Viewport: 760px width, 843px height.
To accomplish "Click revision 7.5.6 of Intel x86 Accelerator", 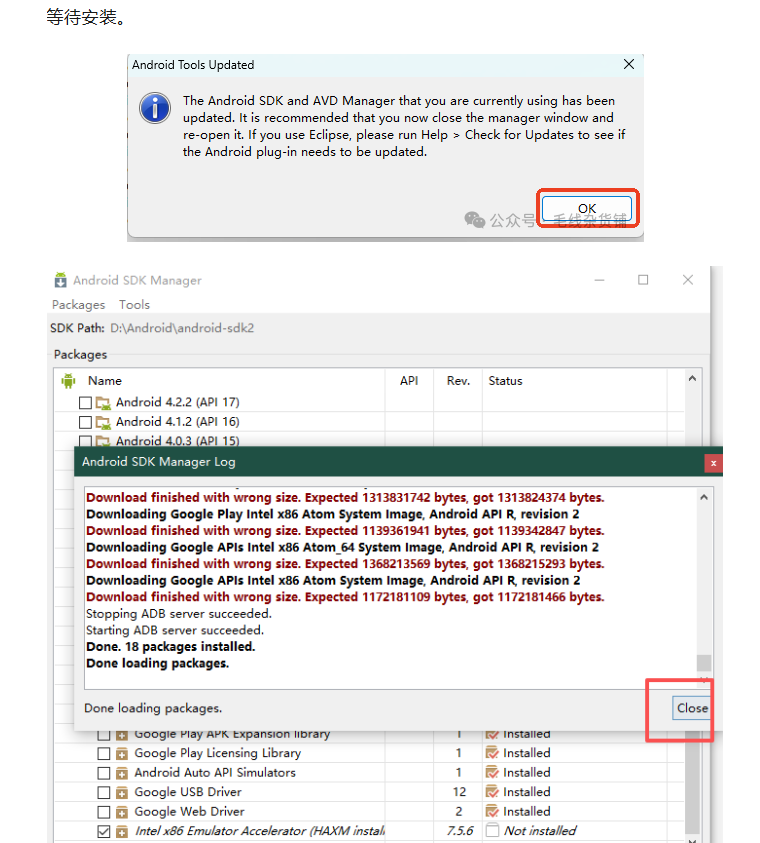I will click(x=460, y=831).
